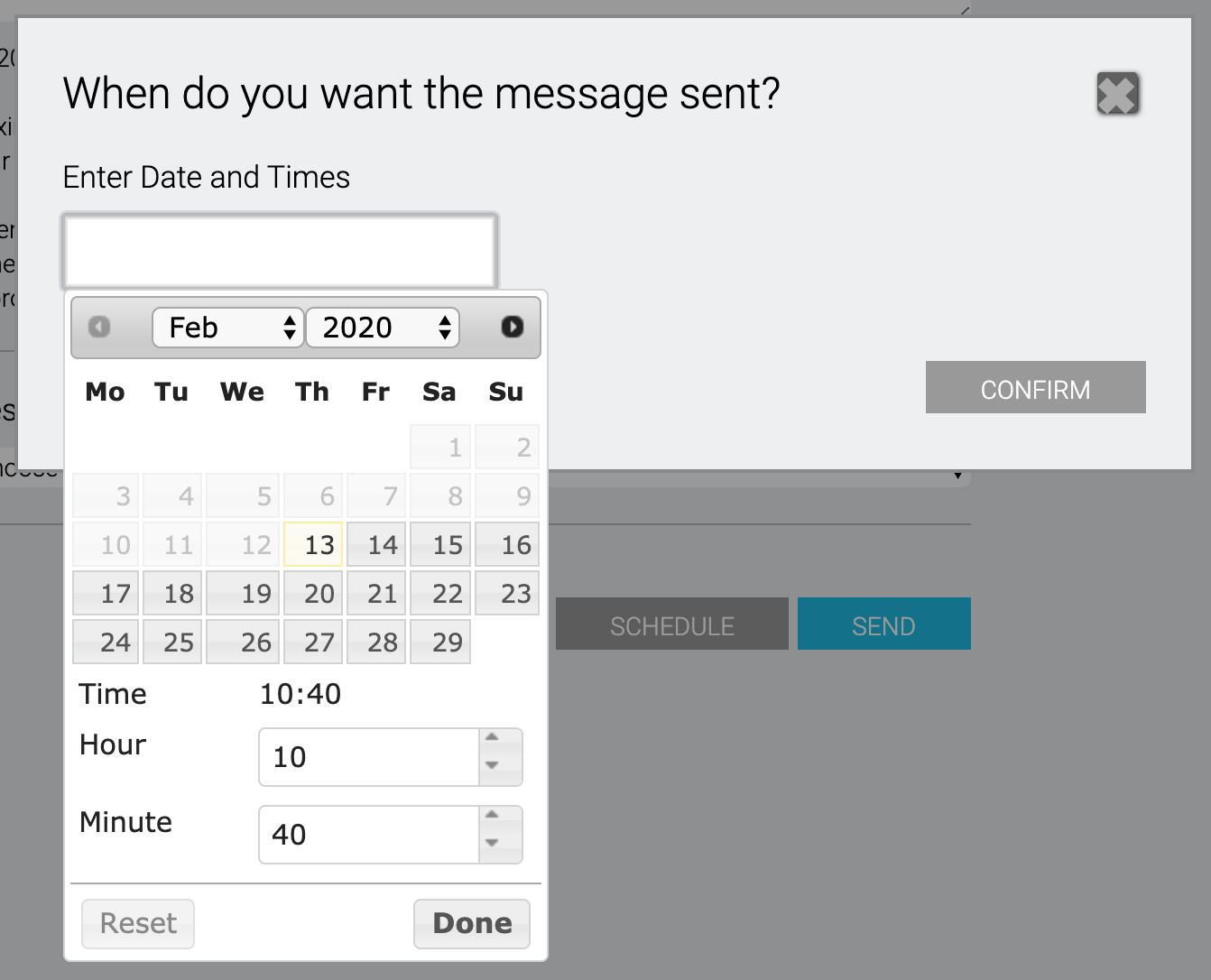Increase the Hour value with up arrow
The width and height of the screenshot is (1211, 980).
click(x=492, y=738)
